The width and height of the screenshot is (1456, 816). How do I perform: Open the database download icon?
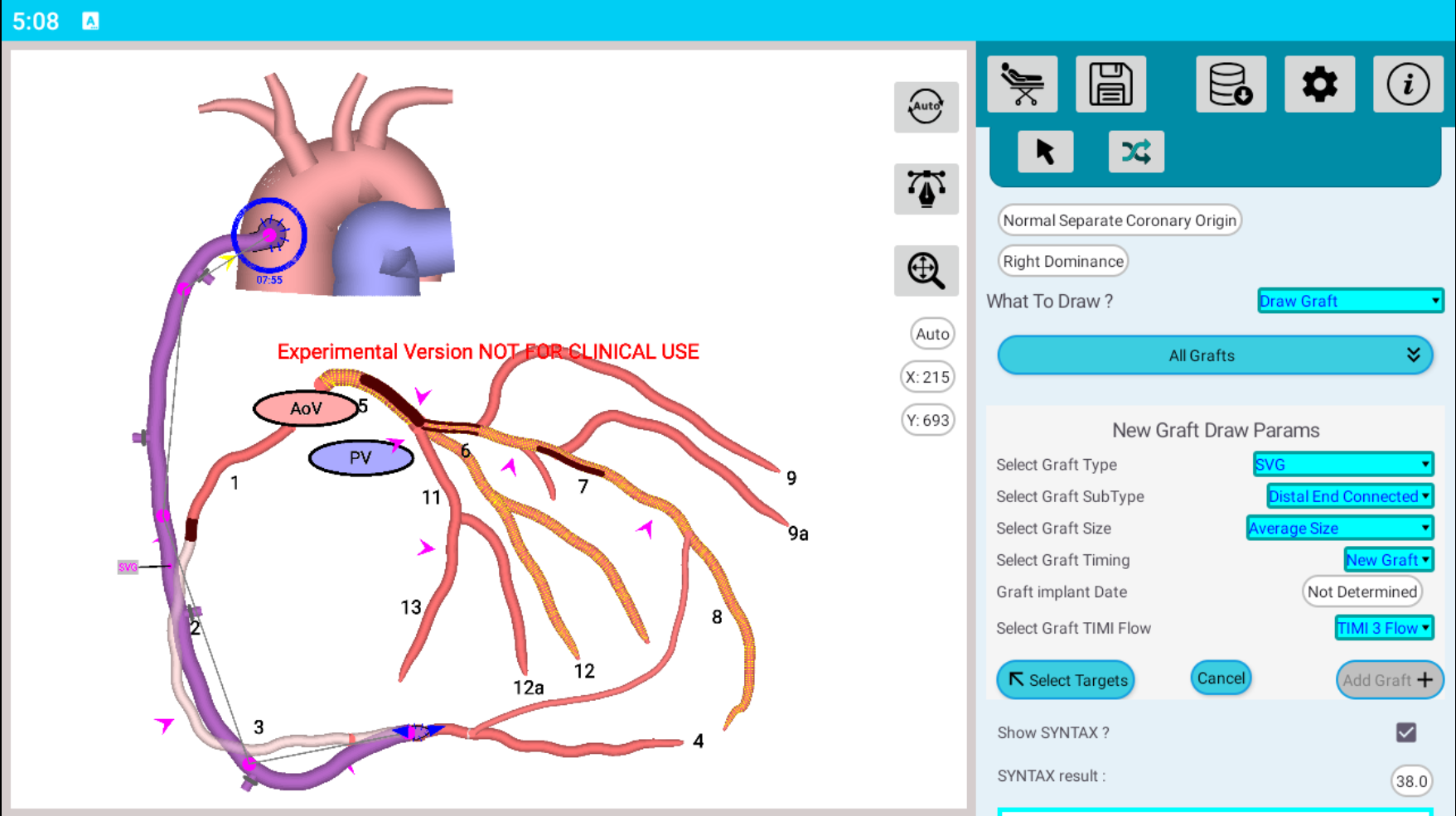coord(1231,84)
